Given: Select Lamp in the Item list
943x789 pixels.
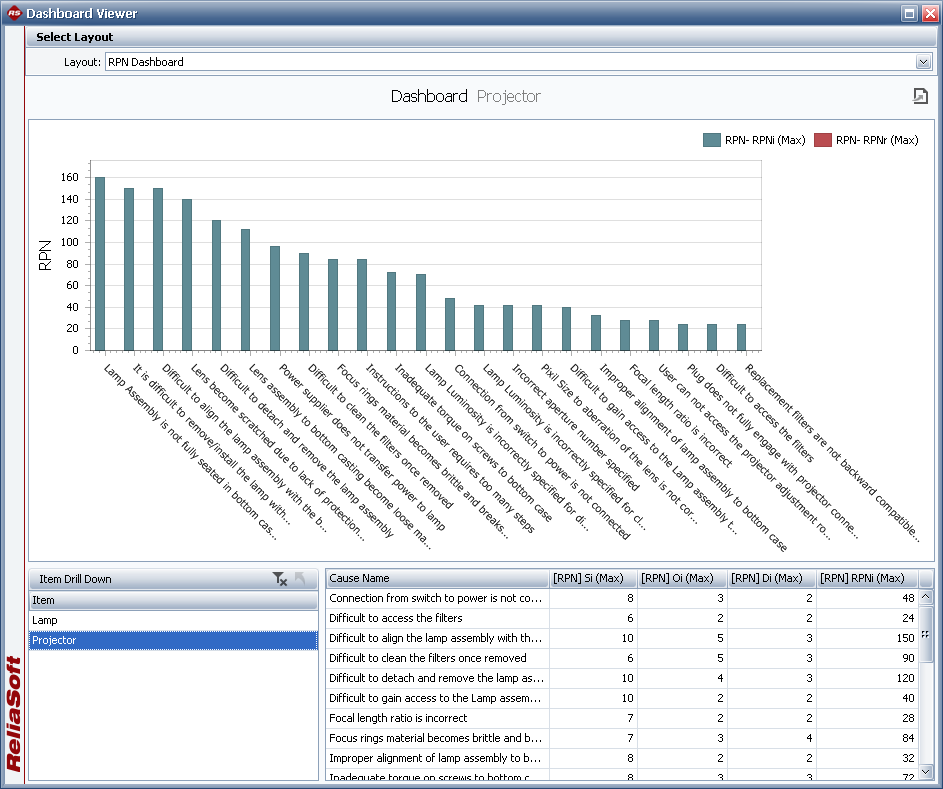Looking at the screenshot, I should [x=44, y=621].
